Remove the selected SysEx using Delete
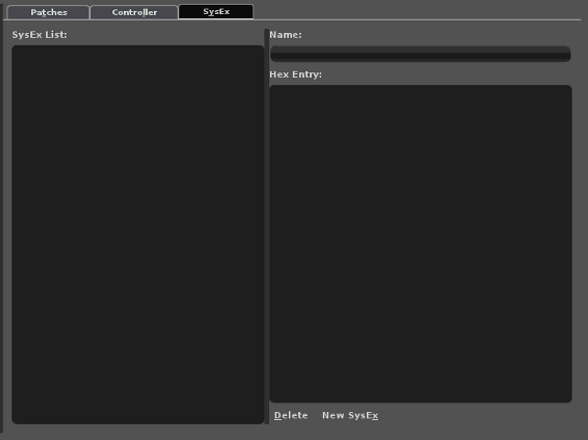Viewport: 588px width, 440px height. tap(291, 415)
